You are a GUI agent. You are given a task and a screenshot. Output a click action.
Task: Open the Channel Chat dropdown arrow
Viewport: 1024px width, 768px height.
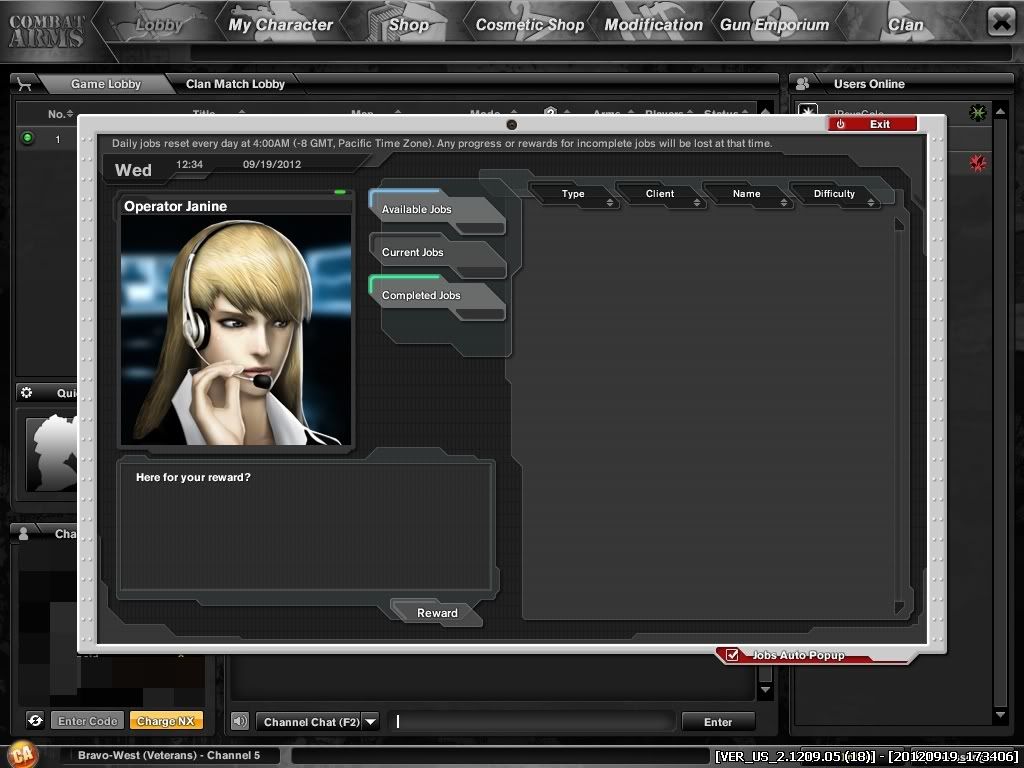pos(370,721)
